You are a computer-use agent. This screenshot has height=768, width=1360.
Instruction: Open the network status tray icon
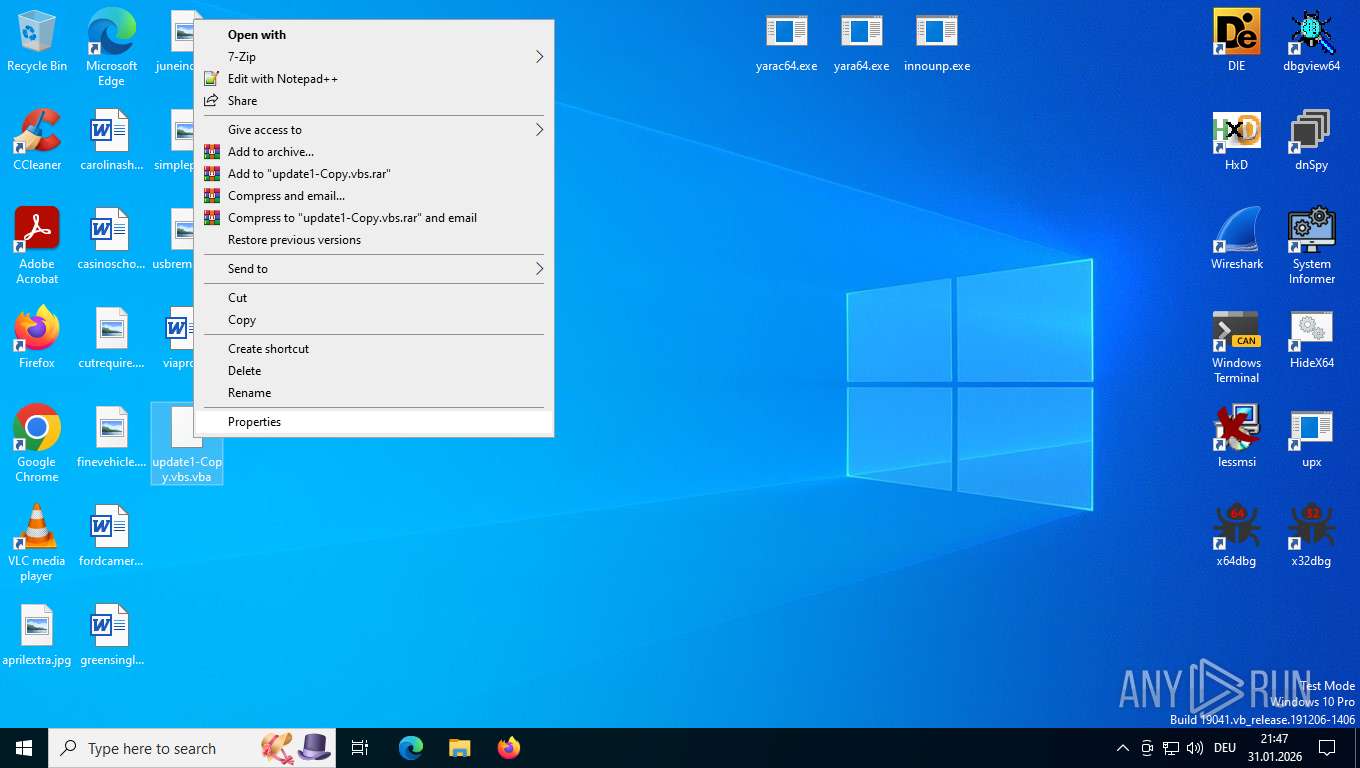1170,748
